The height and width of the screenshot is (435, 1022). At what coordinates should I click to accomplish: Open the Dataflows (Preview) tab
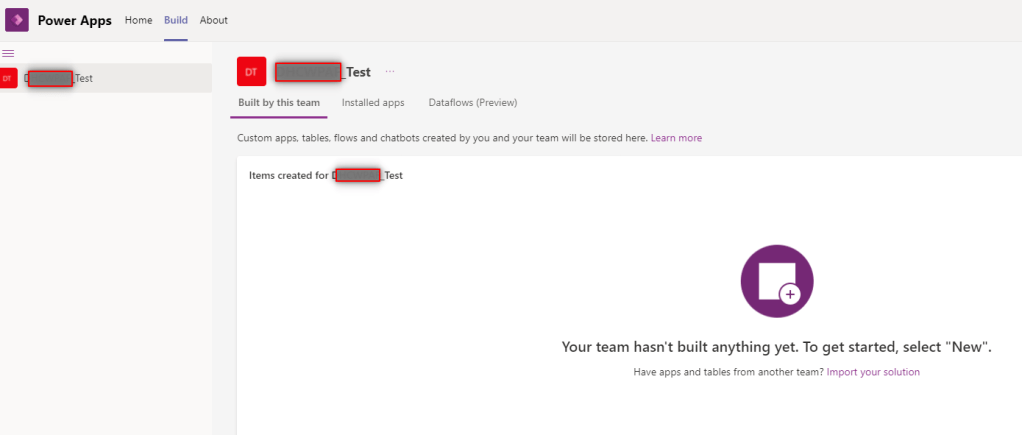click(472, 103)
